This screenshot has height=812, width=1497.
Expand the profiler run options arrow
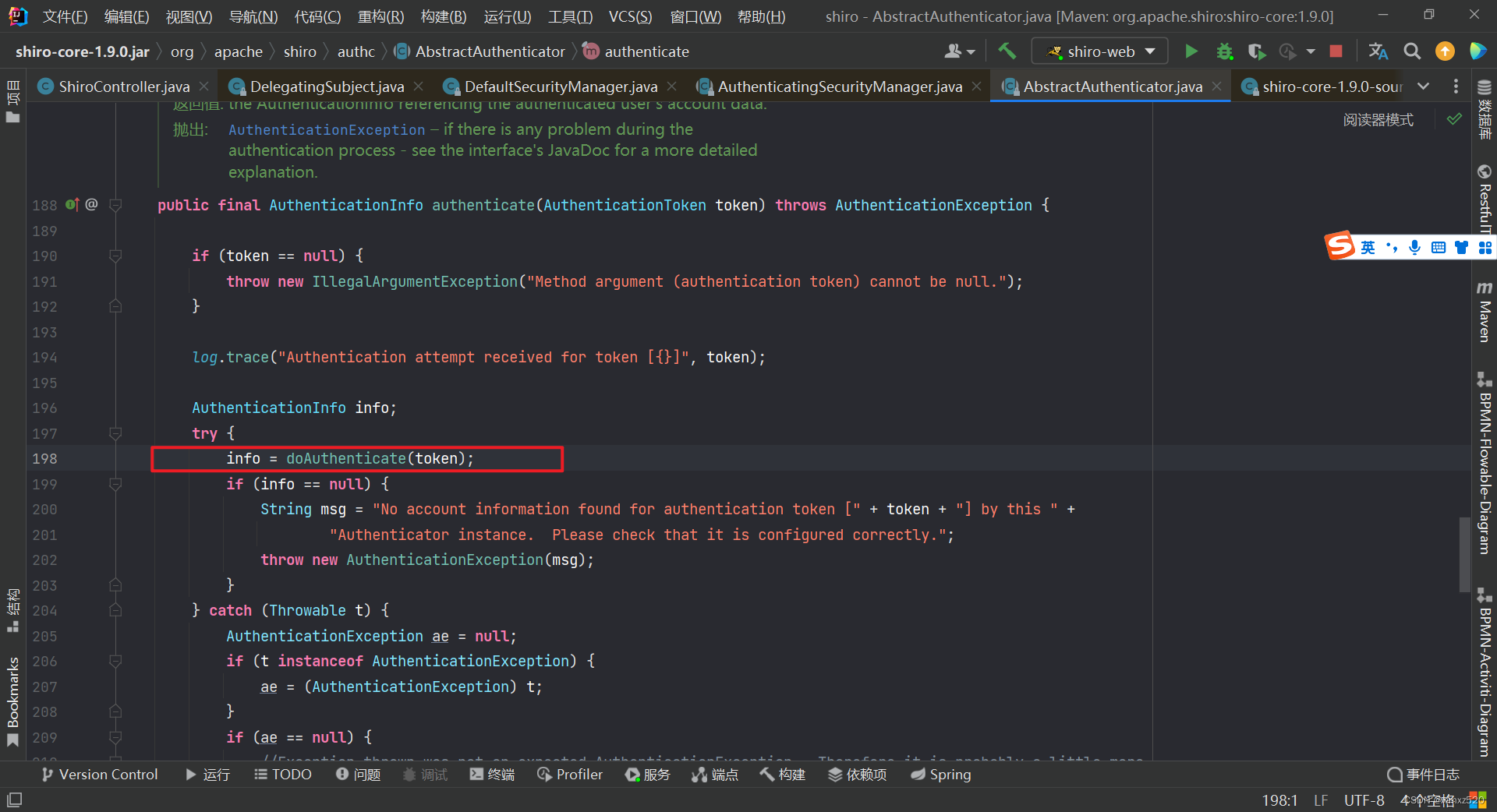pos(1311,51)
